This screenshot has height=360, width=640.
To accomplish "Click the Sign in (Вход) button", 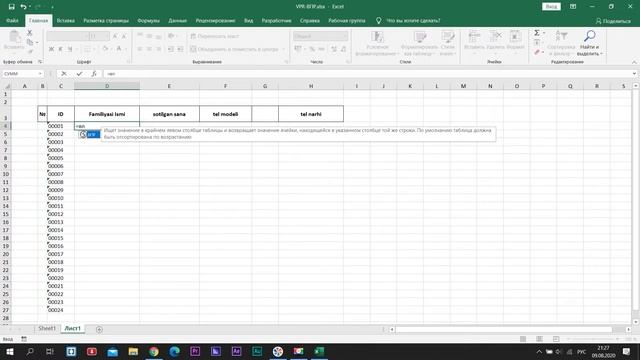I will pyautogui.click(x=551, y=7).
